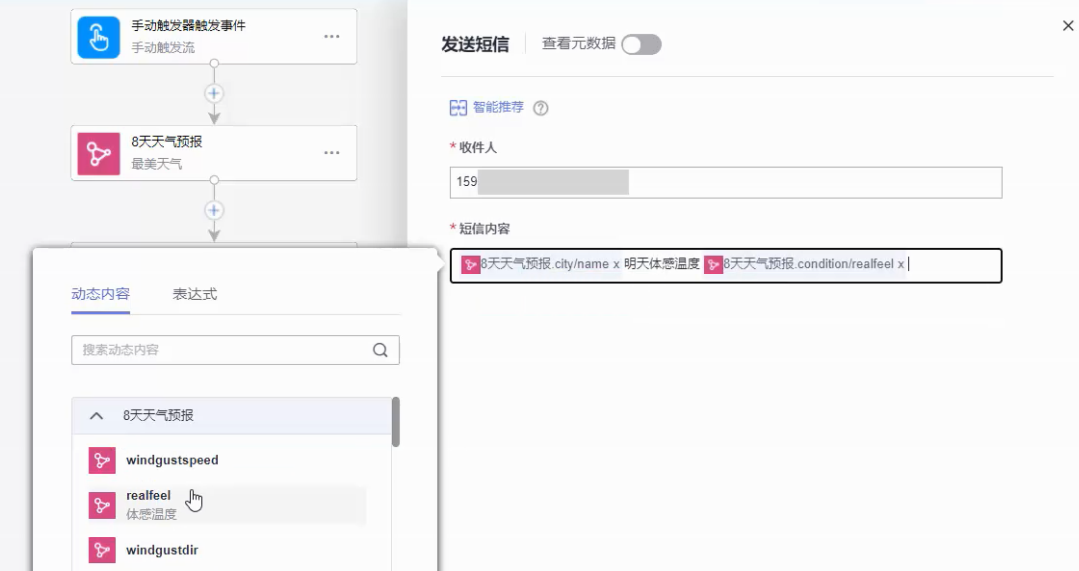Select the realfeel 体感温度 dynamic content

227,506
